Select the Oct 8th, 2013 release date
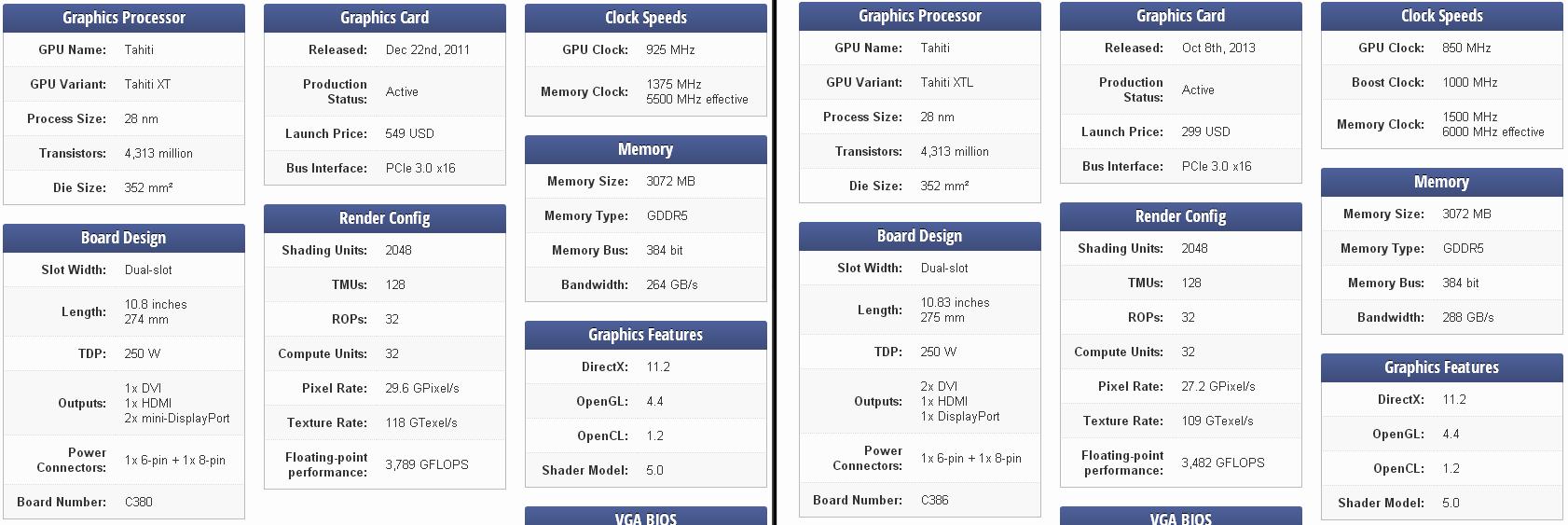The image size is (1568, 525). pyautogui.click(x=1218, y=48)
